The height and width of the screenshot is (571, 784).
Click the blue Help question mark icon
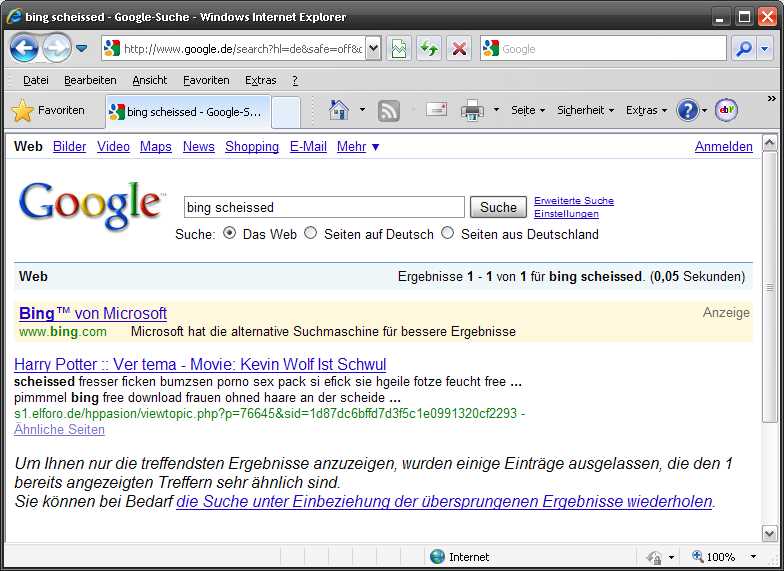pyautogui.click(x=687, y=110)
